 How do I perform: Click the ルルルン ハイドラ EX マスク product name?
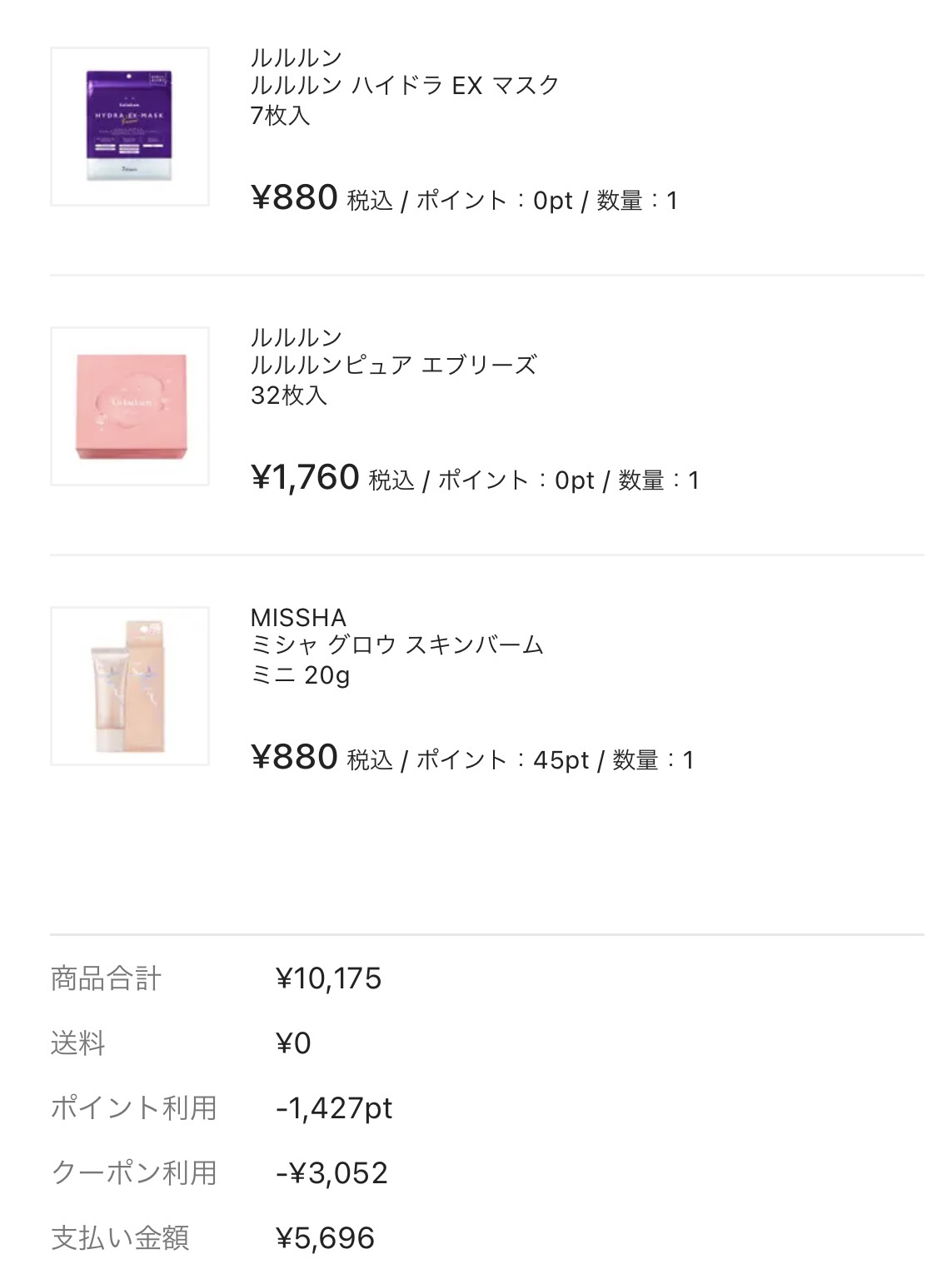pyautogui.click(x=405, y=85)
